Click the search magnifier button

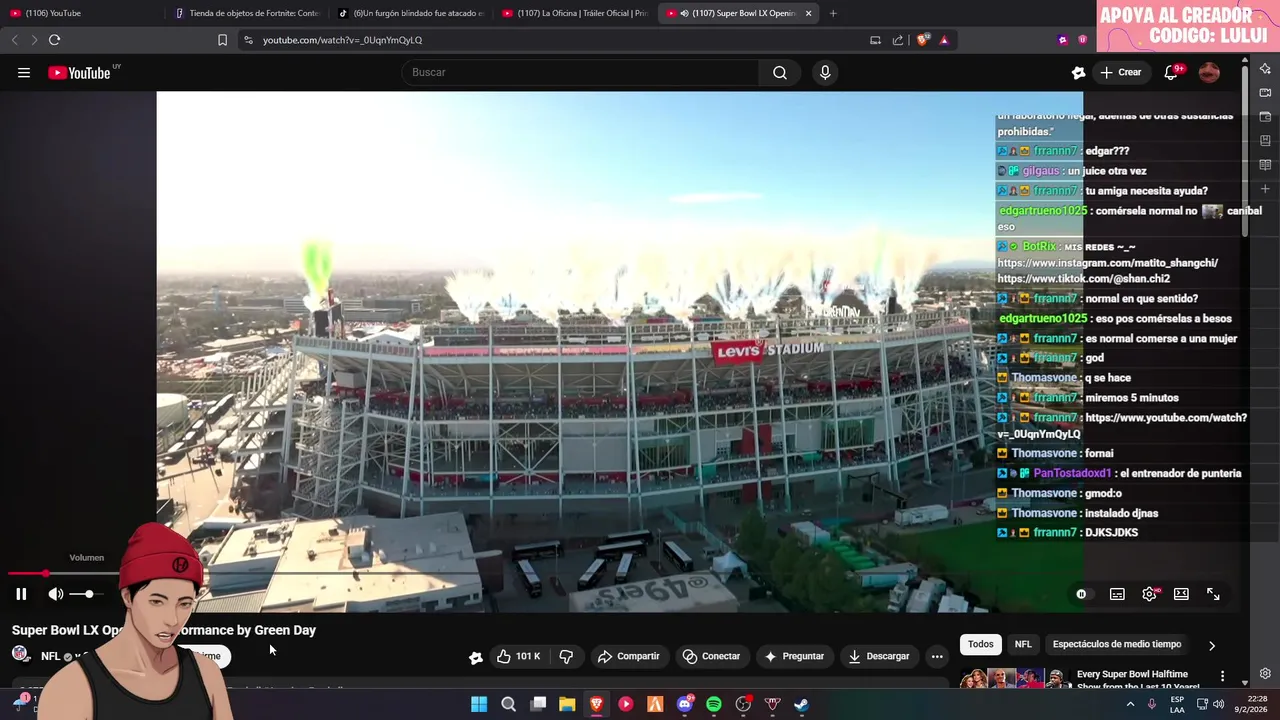tap(780, 72)
